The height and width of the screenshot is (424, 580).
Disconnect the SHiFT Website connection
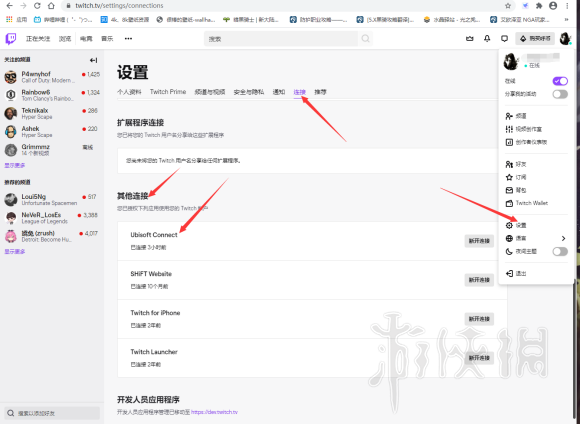coord(479,280)
